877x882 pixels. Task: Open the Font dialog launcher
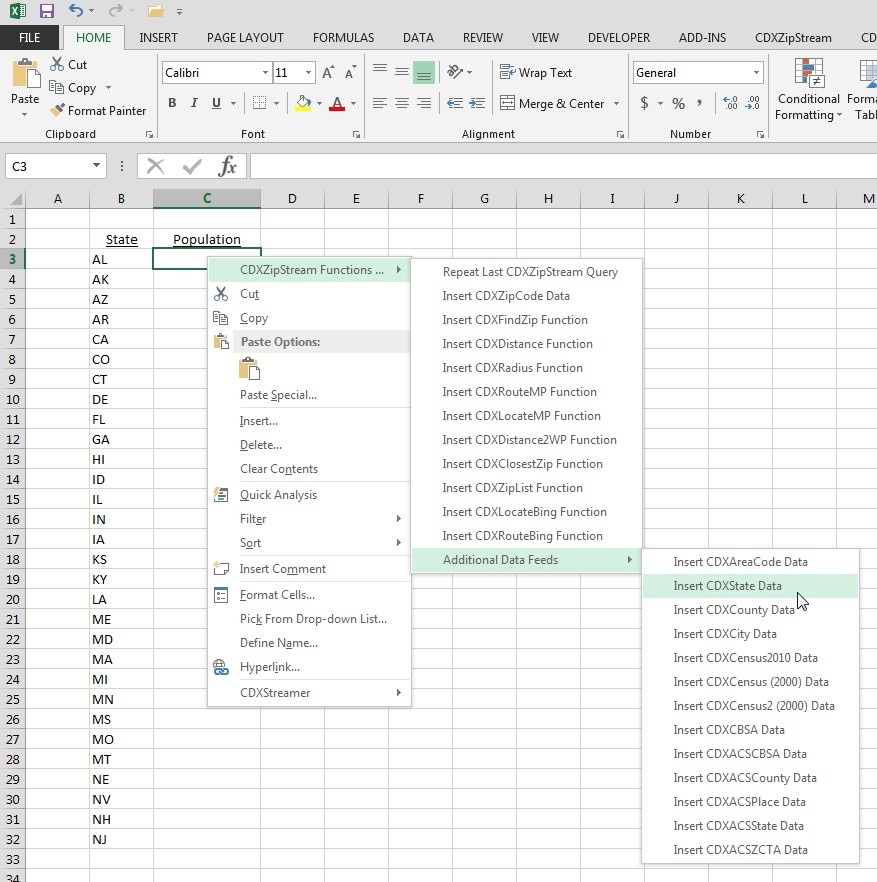[356, 134]
